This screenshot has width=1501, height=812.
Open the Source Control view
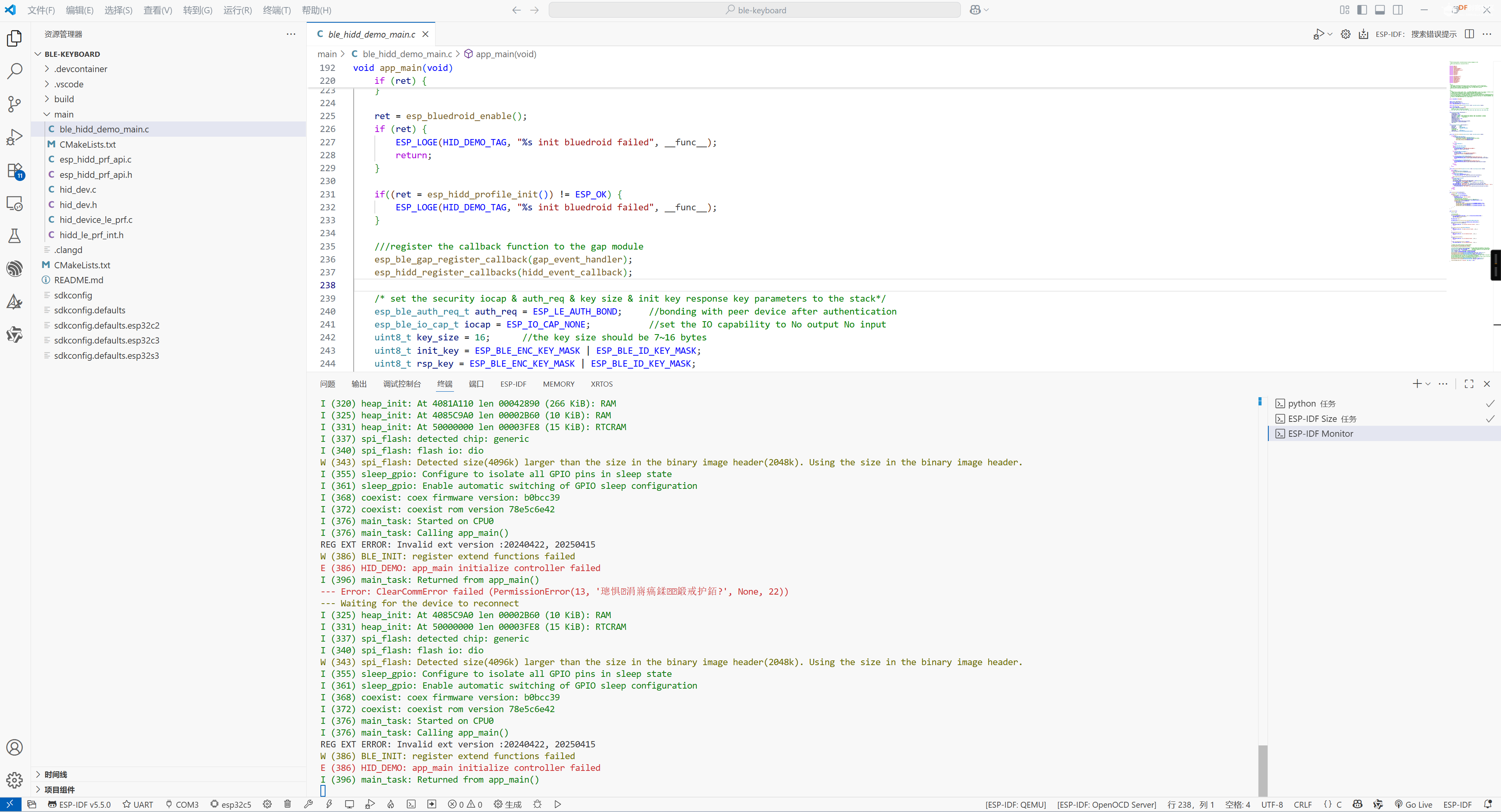(x=14, y=104)
